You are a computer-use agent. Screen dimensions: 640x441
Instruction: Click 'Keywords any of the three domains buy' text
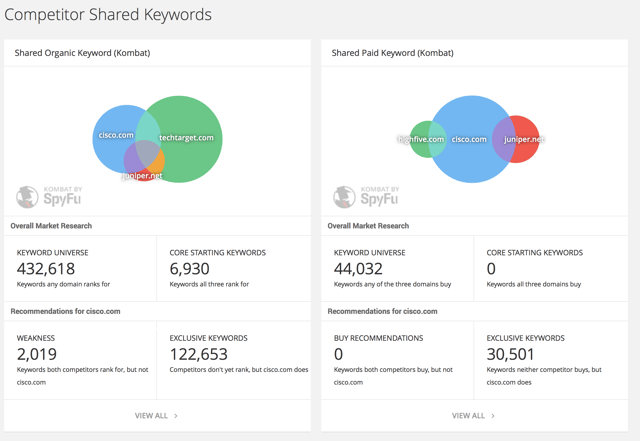point(392,284)
